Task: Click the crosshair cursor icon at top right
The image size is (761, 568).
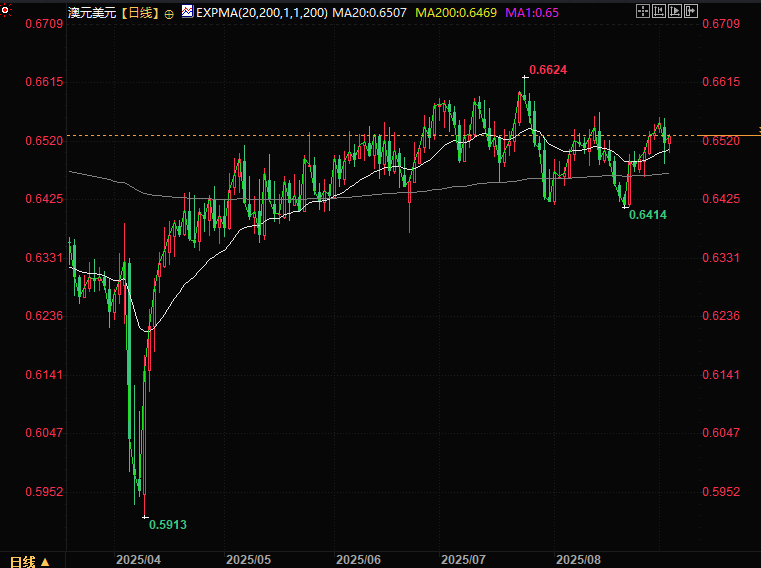Action: tap(643, 11)
